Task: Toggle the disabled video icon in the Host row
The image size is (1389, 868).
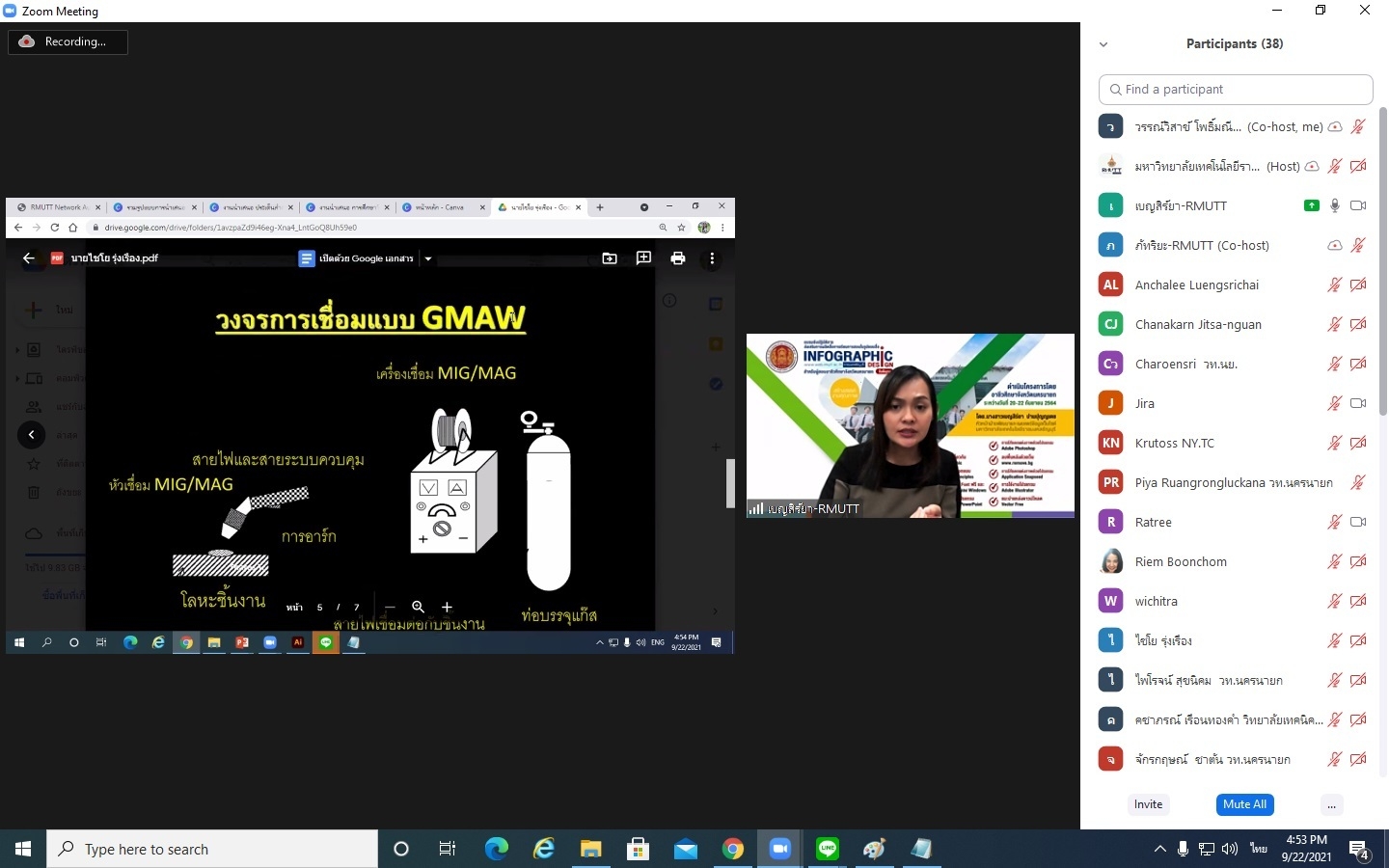Action: point(1358,166)
